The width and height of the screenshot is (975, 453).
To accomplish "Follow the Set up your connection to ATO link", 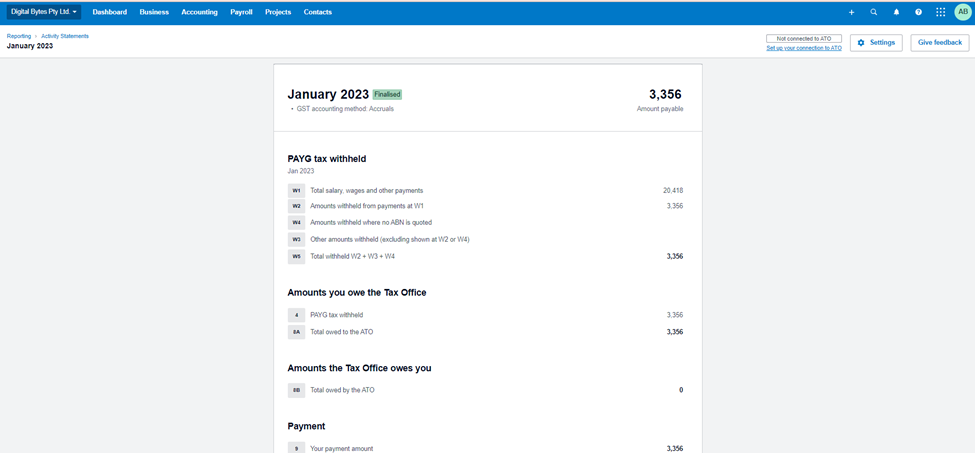I will pos(804,48).
